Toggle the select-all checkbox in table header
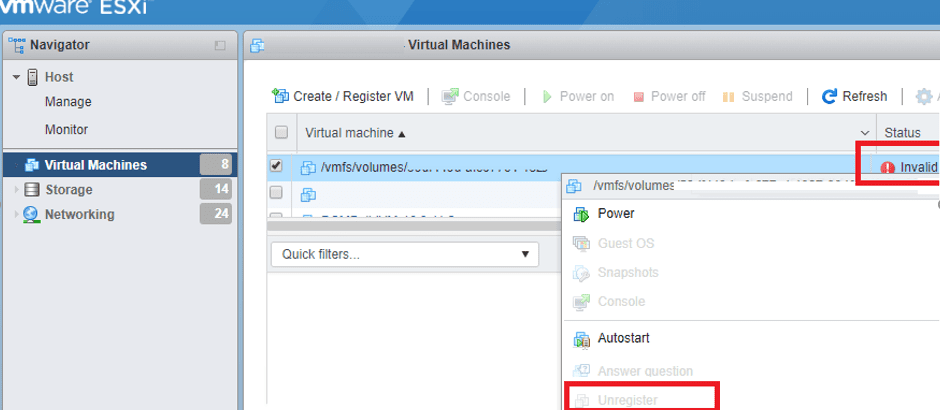 click(281, 133)
